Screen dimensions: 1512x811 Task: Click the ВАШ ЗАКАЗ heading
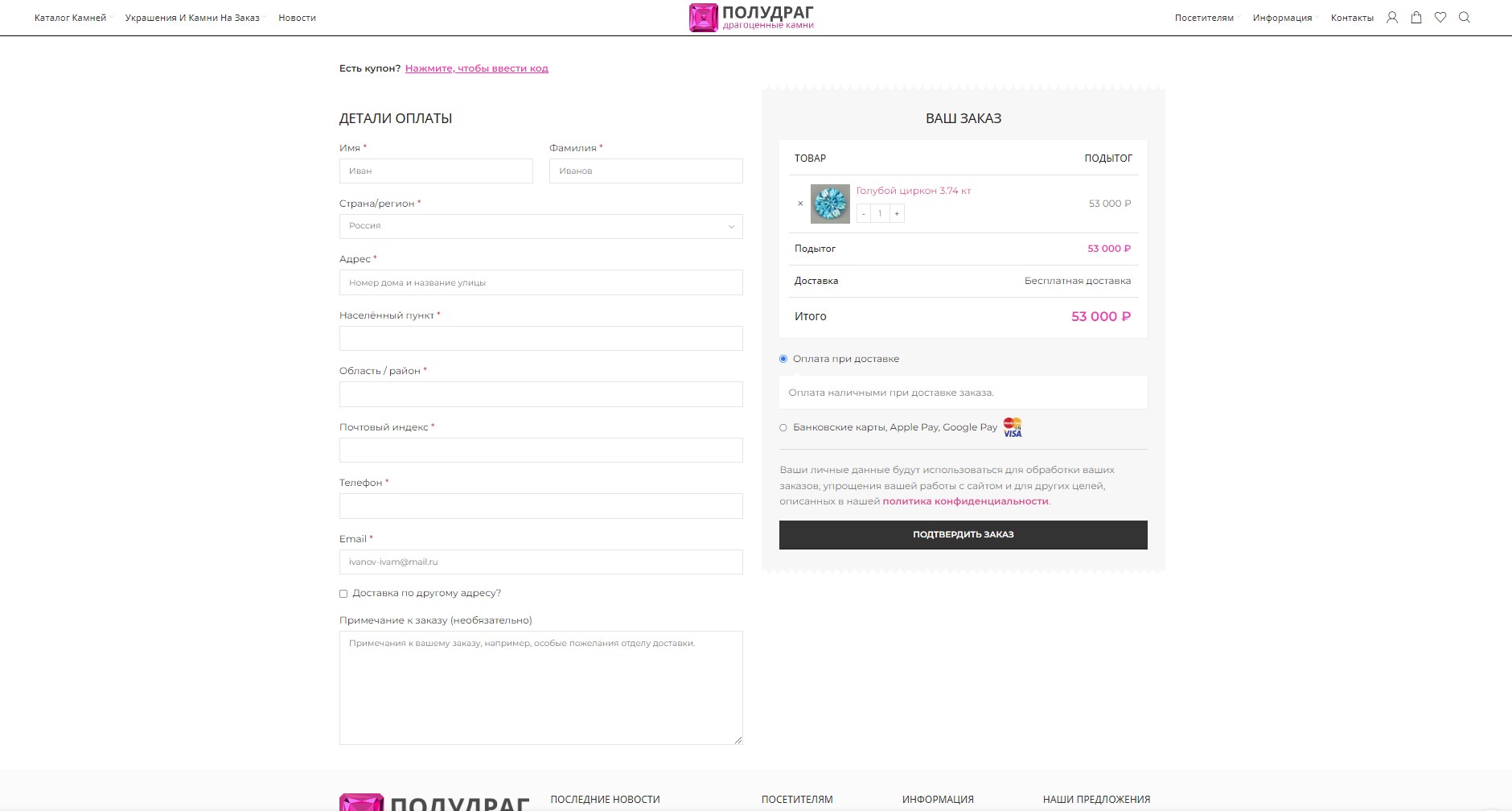point(963,118)
